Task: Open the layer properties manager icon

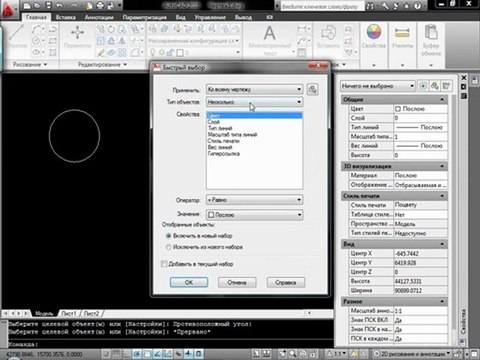Action: pos(153,29)
